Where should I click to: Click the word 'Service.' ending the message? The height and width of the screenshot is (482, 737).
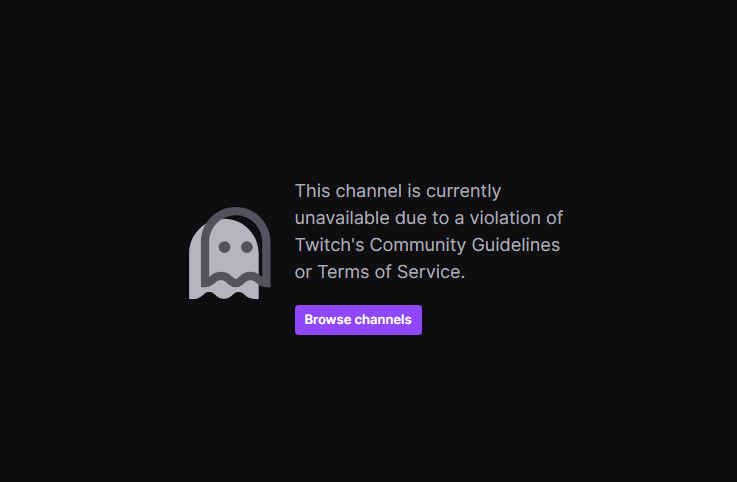click(x=431, y=272)
